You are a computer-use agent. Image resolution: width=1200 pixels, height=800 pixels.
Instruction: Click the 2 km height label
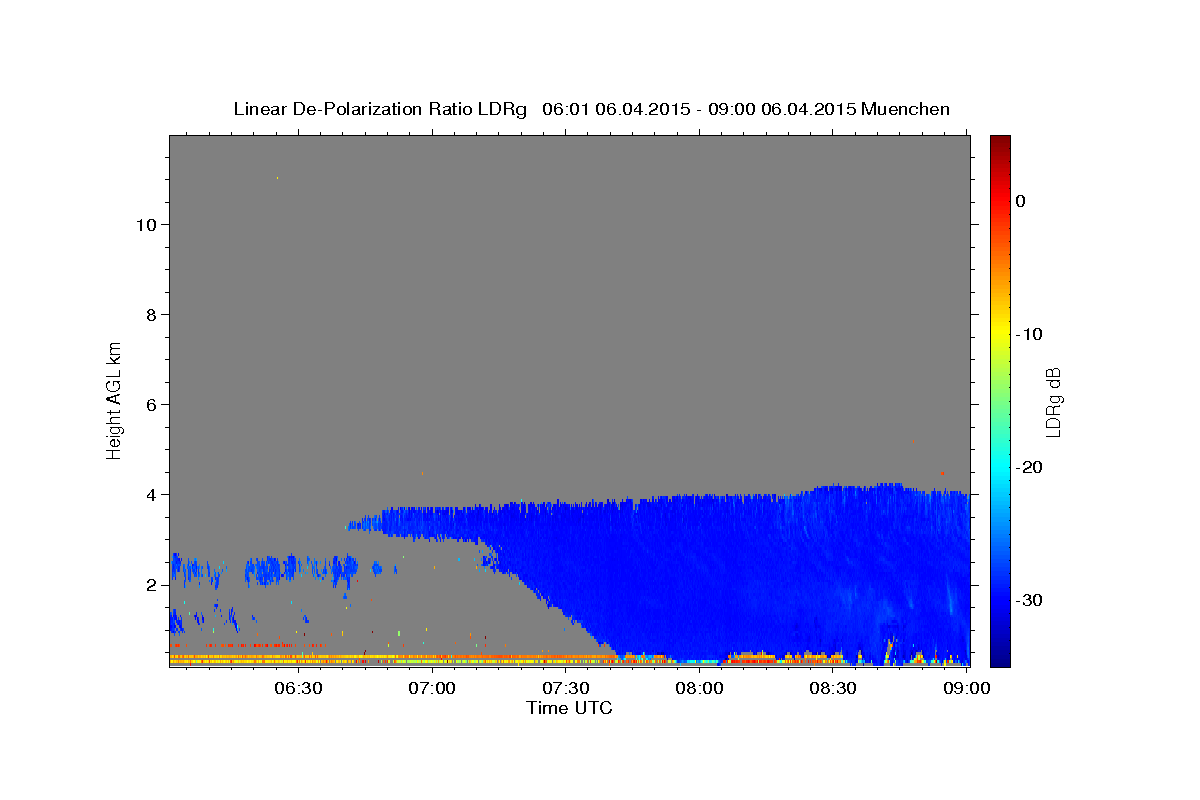coord(151,585)
